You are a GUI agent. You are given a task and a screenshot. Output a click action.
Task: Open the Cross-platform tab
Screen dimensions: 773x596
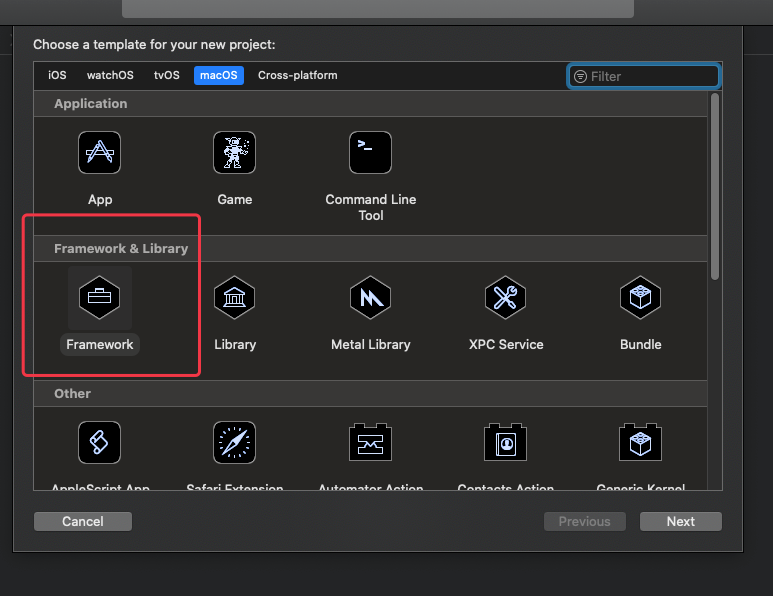click(298, 75)
